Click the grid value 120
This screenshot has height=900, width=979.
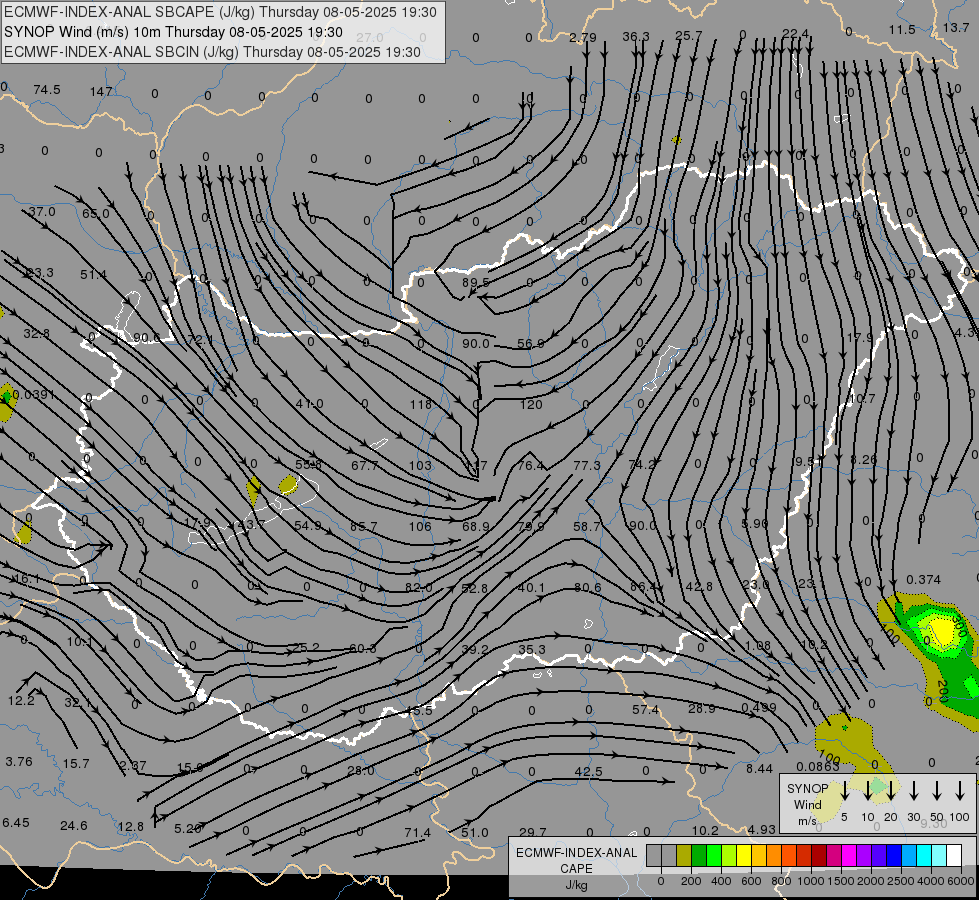tap(531, 404)
